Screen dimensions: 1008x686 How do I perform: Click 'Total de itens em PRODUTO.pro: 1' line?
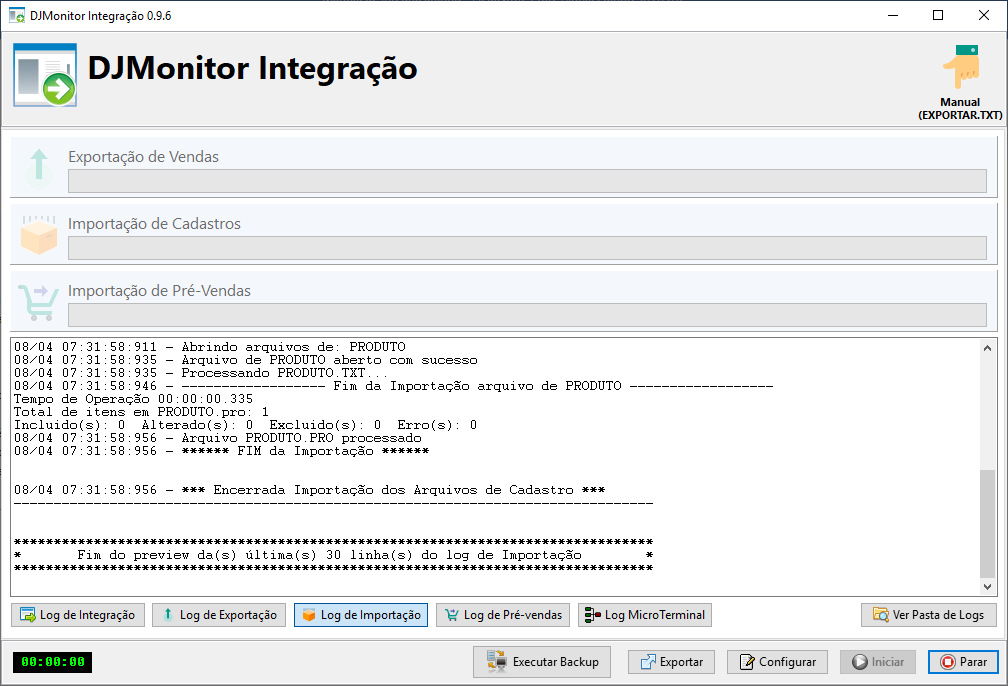(x=141, y=411)
